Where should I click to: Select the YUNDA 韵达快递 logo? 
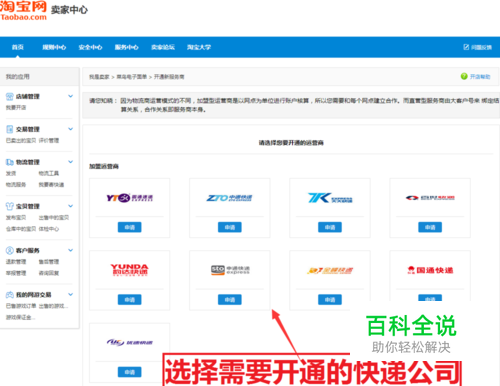click(130, 270)
